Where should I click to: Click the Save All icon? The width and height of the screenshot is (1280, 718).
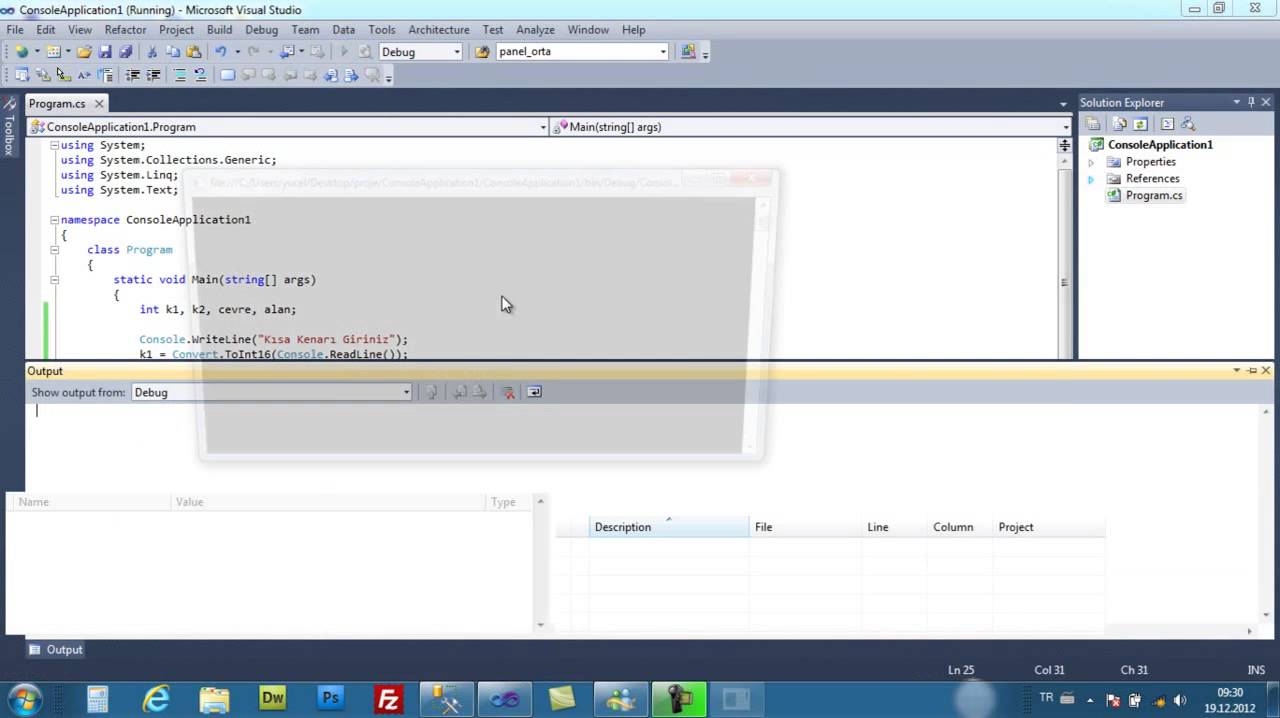coord(125,52)
